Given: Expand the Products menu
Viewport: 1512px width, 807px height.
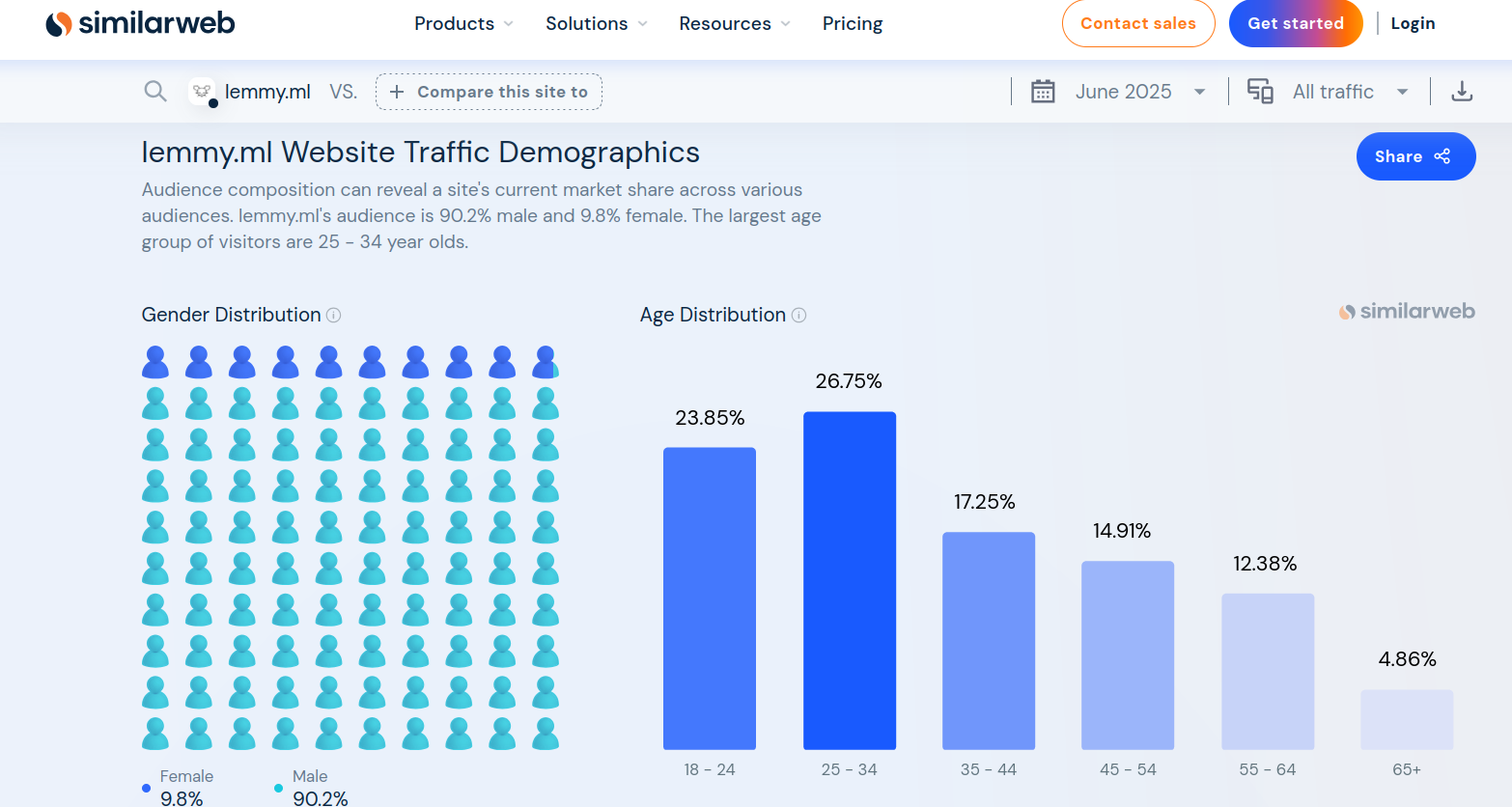Looking at the screenshot, I should [463, 23].
